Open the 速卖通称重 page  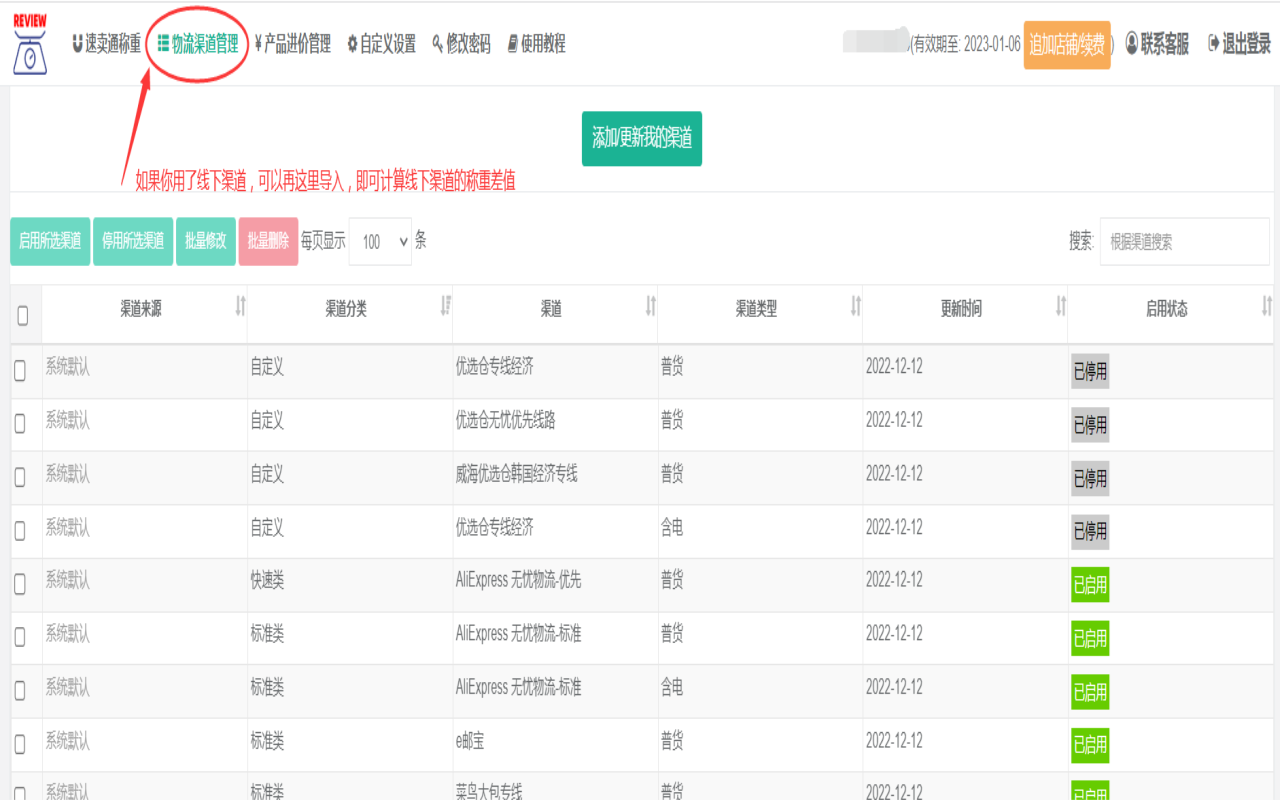pos(106,44)
